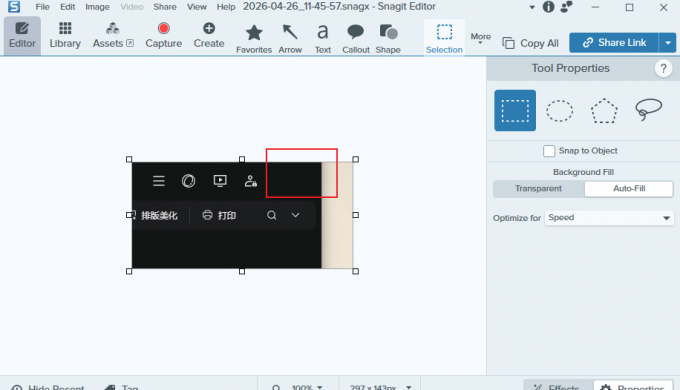Screen dimensions: 680x390
Task: Click the Tag button
Action: [x=122, y=387]
